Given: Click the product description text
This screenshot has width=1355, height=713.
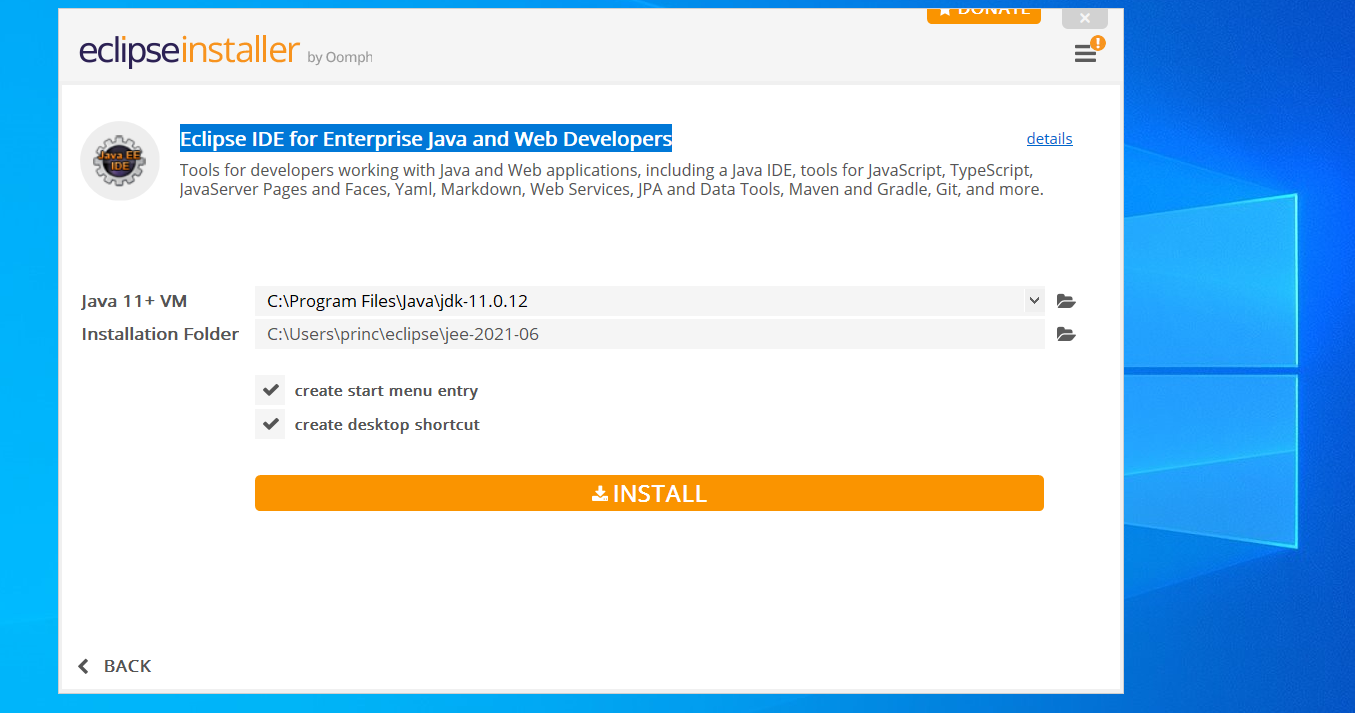Looking at the screenshot, I should (x=612, y=180).
